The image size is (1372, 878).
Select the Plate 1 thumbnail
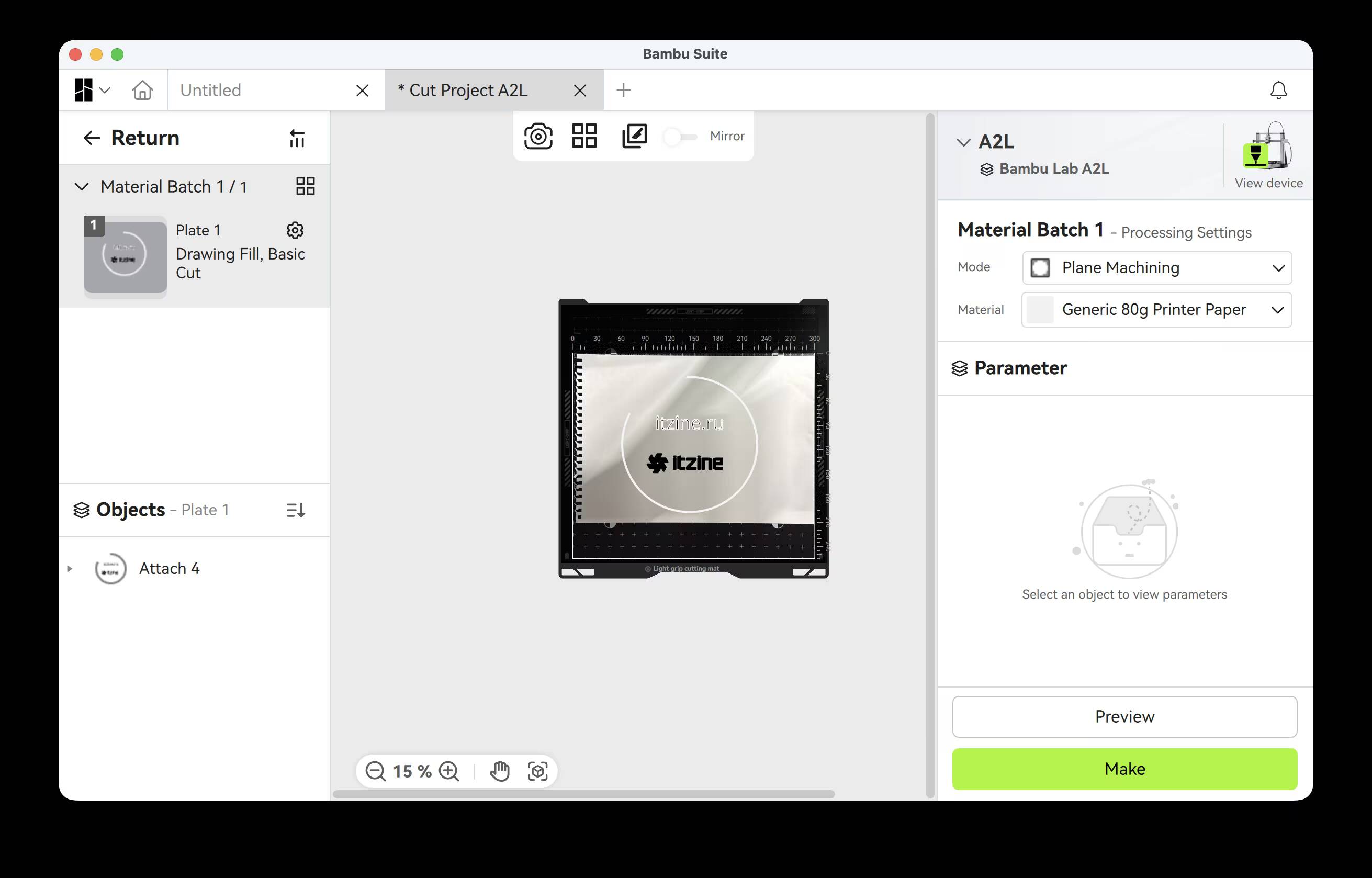pyautogui.click(x=126, y=256)
